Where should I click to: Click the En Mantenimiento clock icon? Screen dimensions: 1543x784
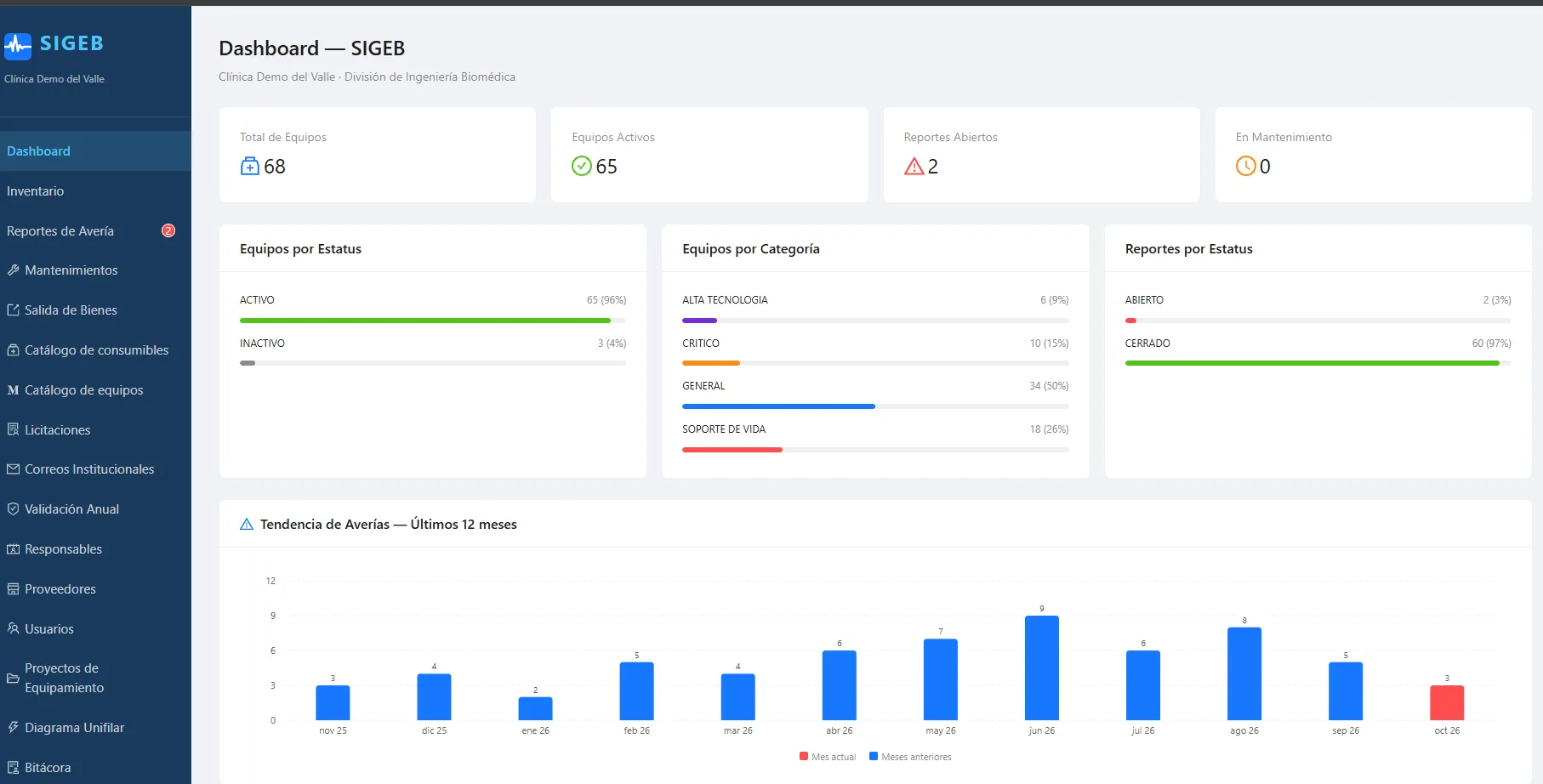(x=1245, y=166)
